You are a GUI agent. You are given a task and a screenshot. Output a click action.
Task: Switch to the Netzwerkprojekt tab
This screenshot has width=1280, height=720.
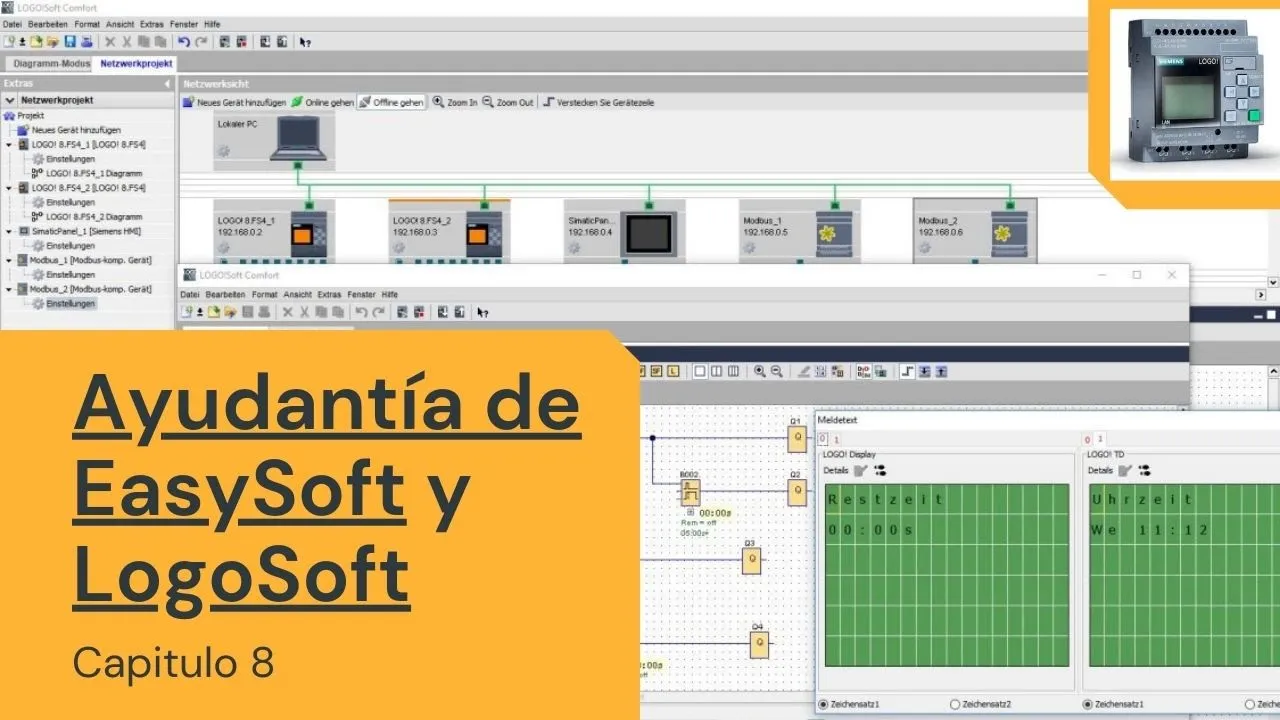(137, 63)
